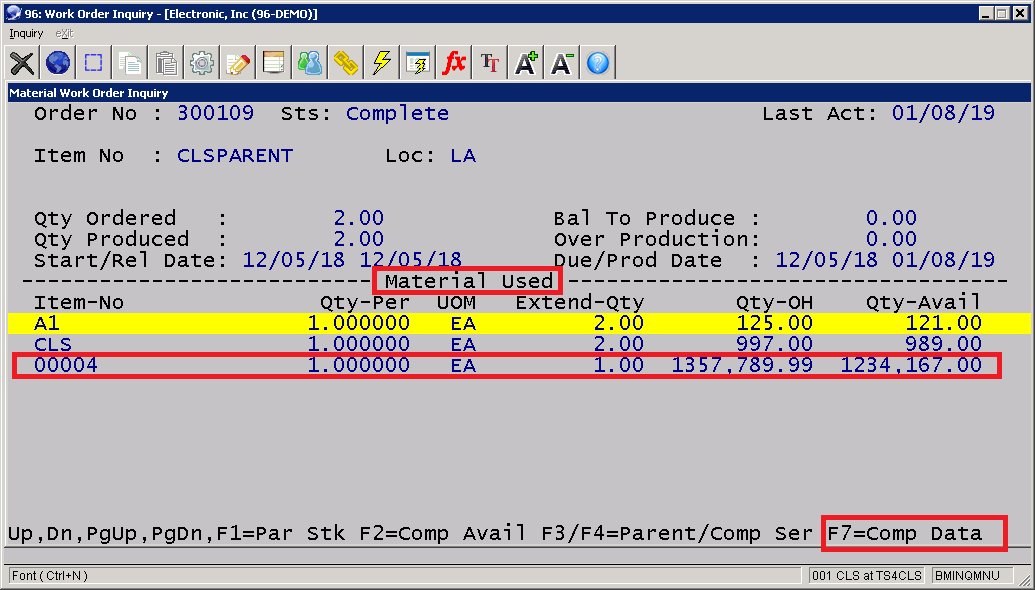The height and width of the screenshot is (590, 1035).
Task: Click the Material Used section heading
Action: point(469,282)
